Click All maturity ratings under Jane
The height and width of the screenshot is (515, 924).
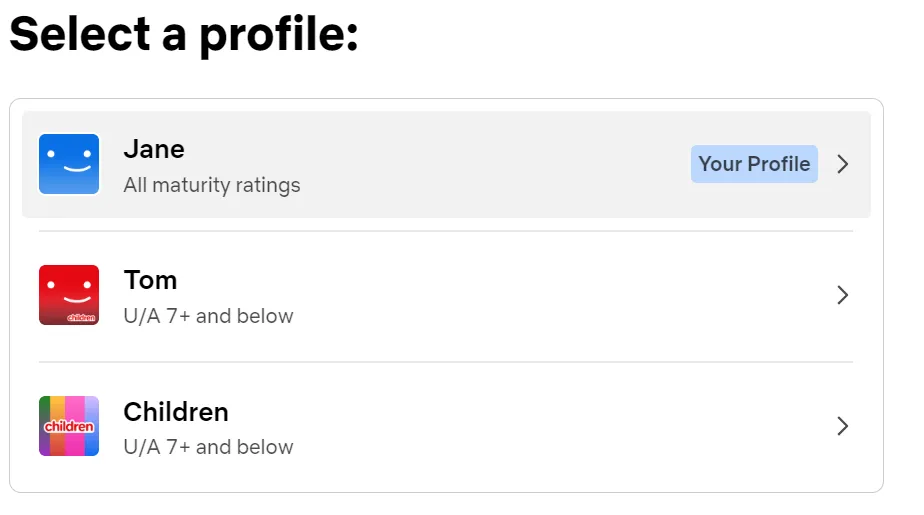[212, 185]
